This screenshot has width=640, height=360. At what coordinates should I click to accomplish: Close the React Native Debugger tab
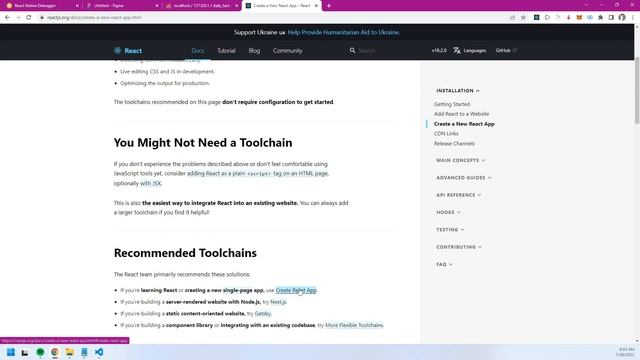coord(77,6)
